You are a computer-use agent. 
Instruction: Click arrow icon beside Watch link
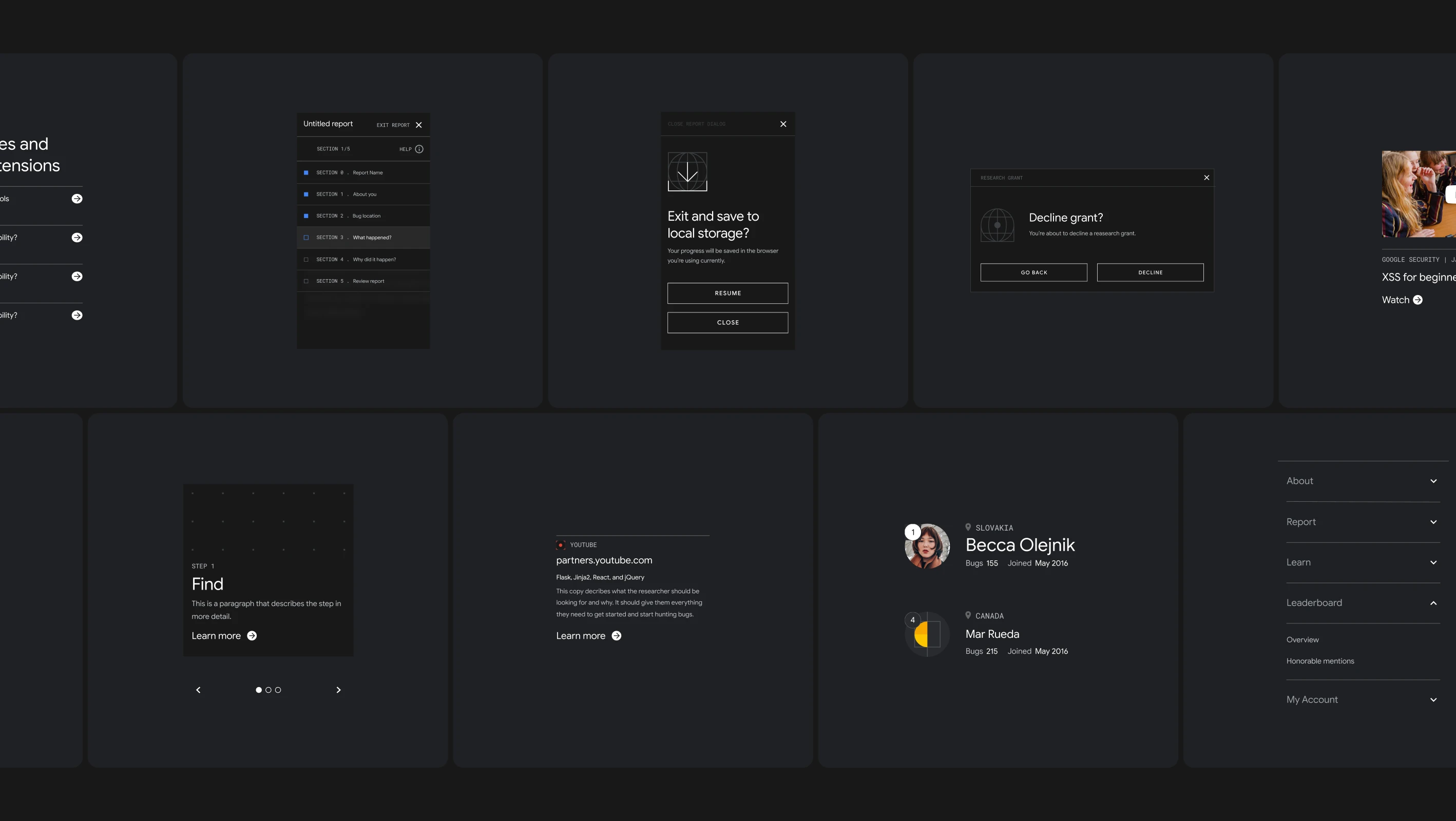(x=1417, y=300)
